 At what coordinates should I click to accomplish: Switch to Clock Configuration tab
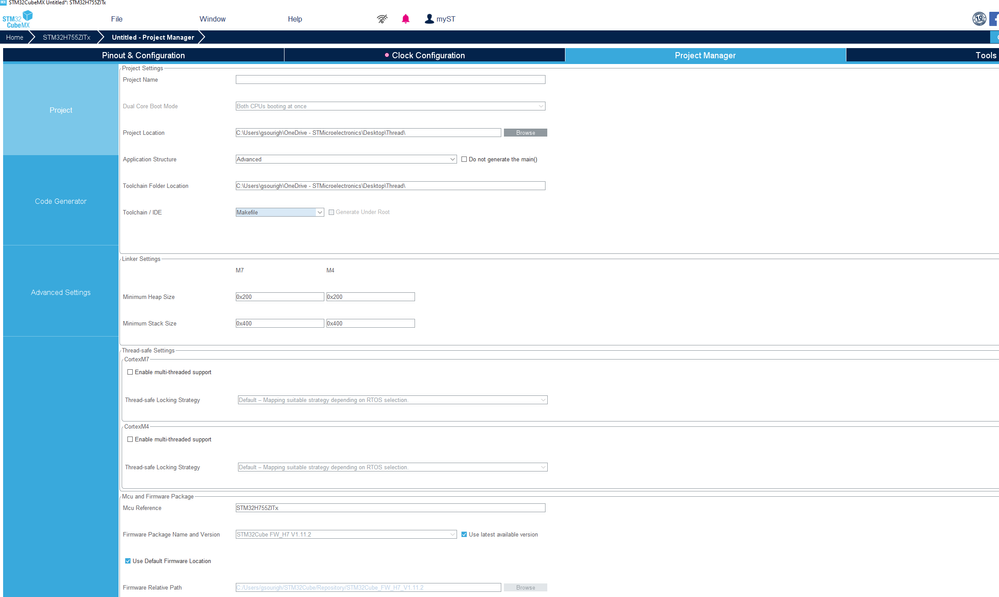425,55
